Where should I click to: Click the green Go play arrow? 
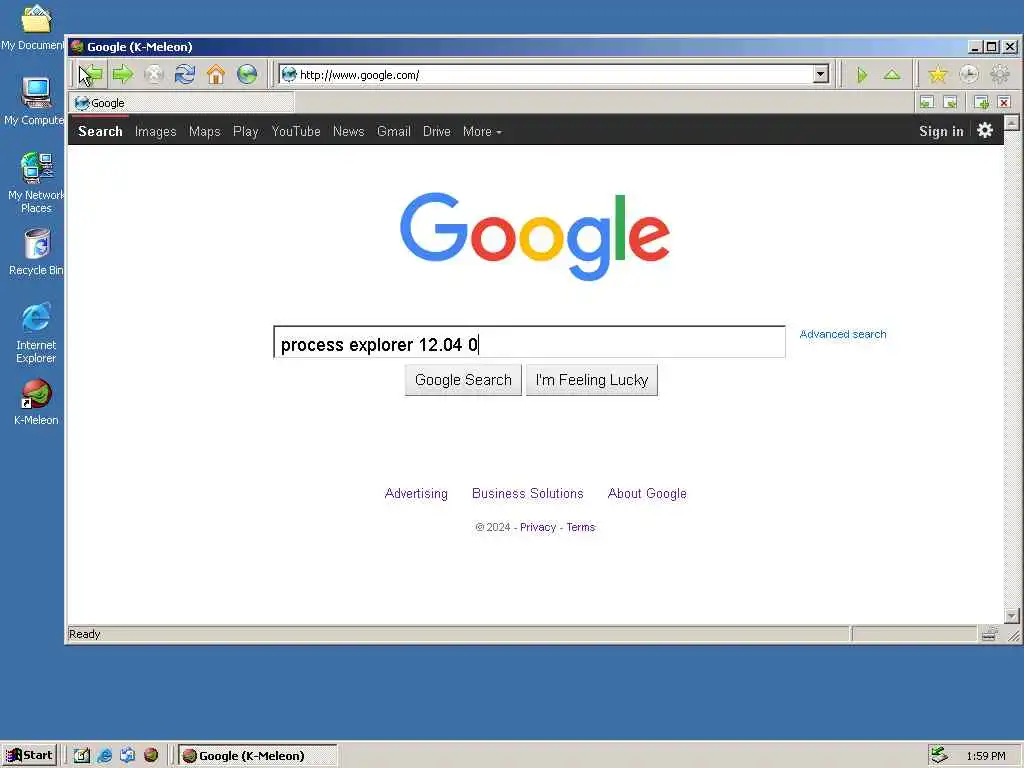861,75
